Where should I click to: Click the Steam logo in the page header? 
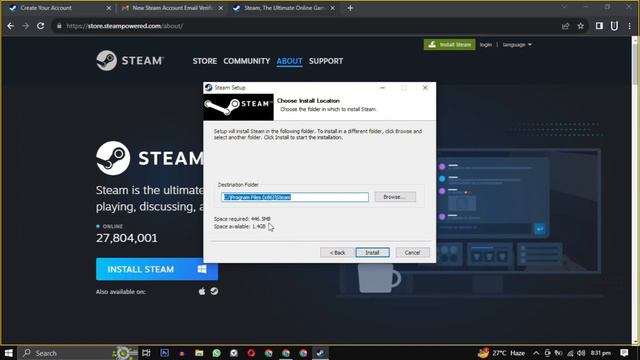click(130, 60)
